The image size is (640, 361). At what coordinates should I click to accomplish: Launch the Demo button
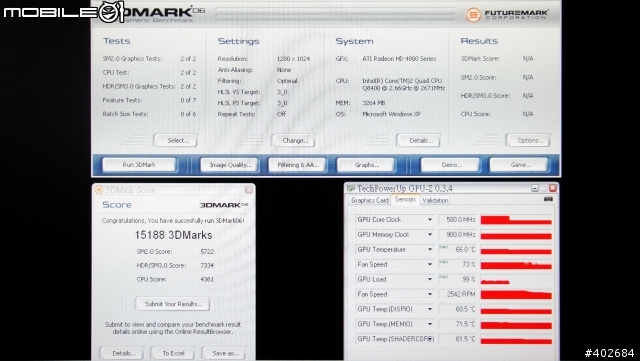click(451, 165)
